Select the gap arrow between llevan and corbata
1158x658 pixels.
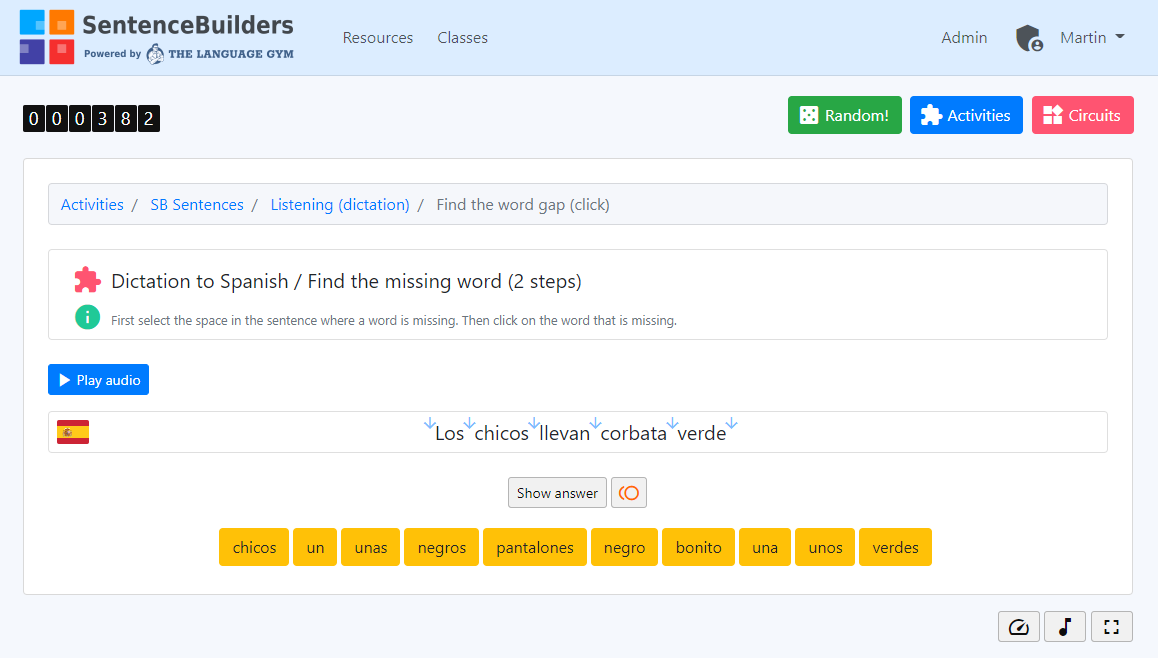[595, 423]
